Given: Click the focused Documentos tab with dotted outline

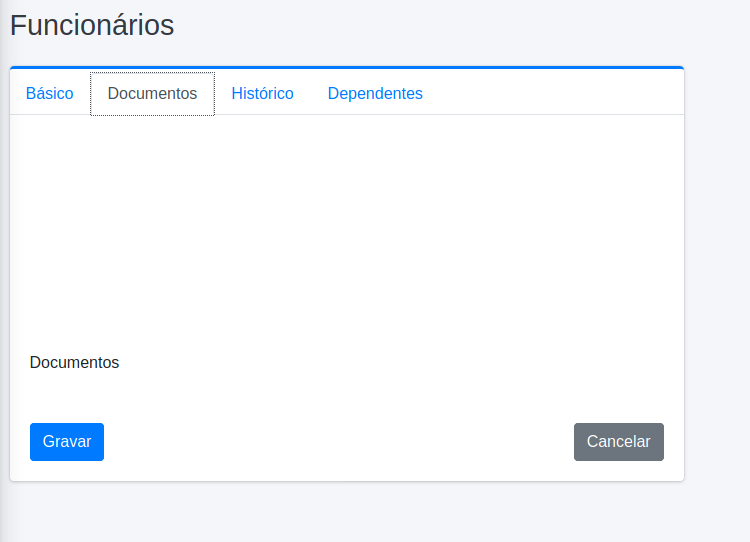Looking at the screenshot, I should (152, 93).
